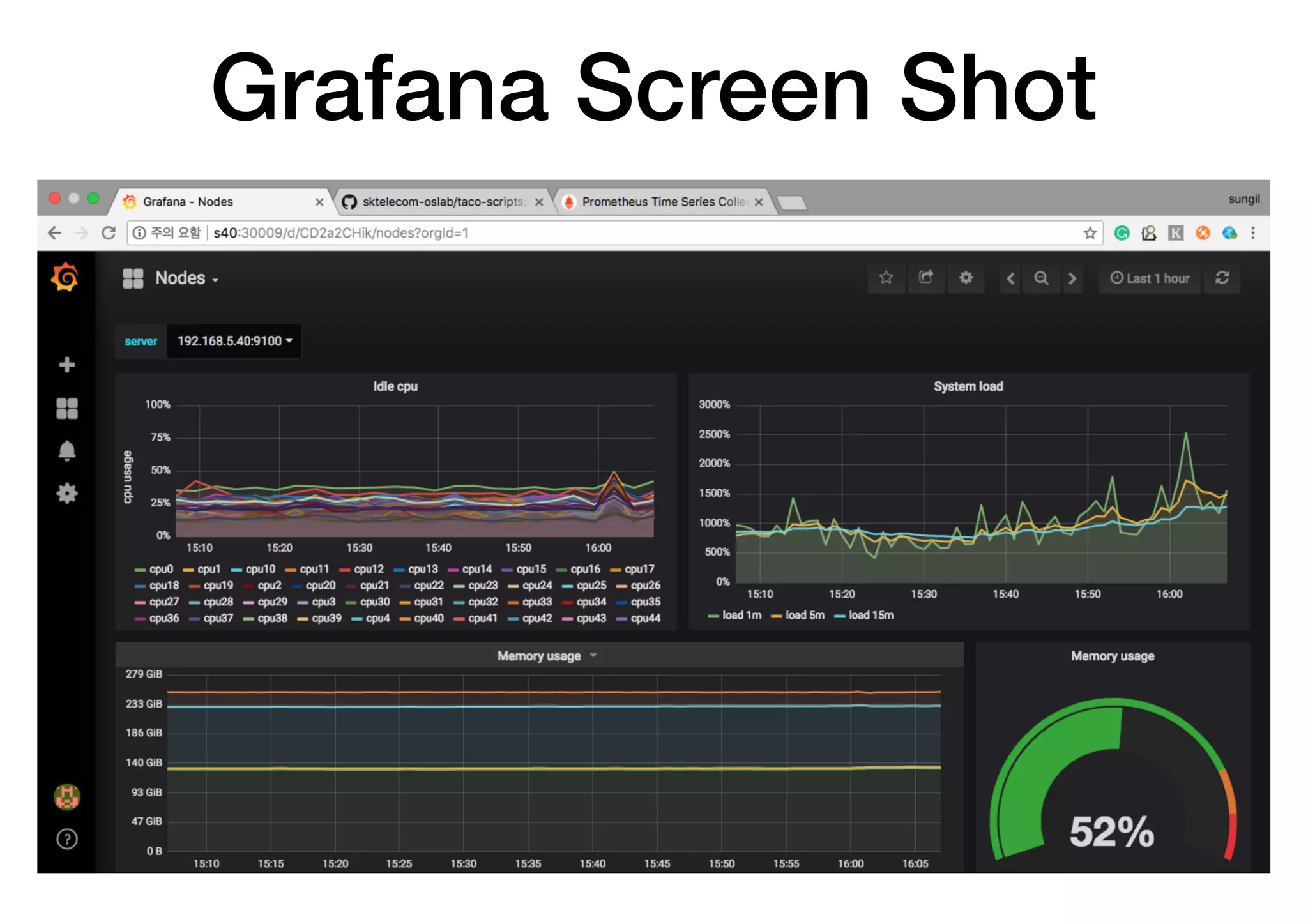
Task: Click the browser address bar URL
Action: coord(340,233)
